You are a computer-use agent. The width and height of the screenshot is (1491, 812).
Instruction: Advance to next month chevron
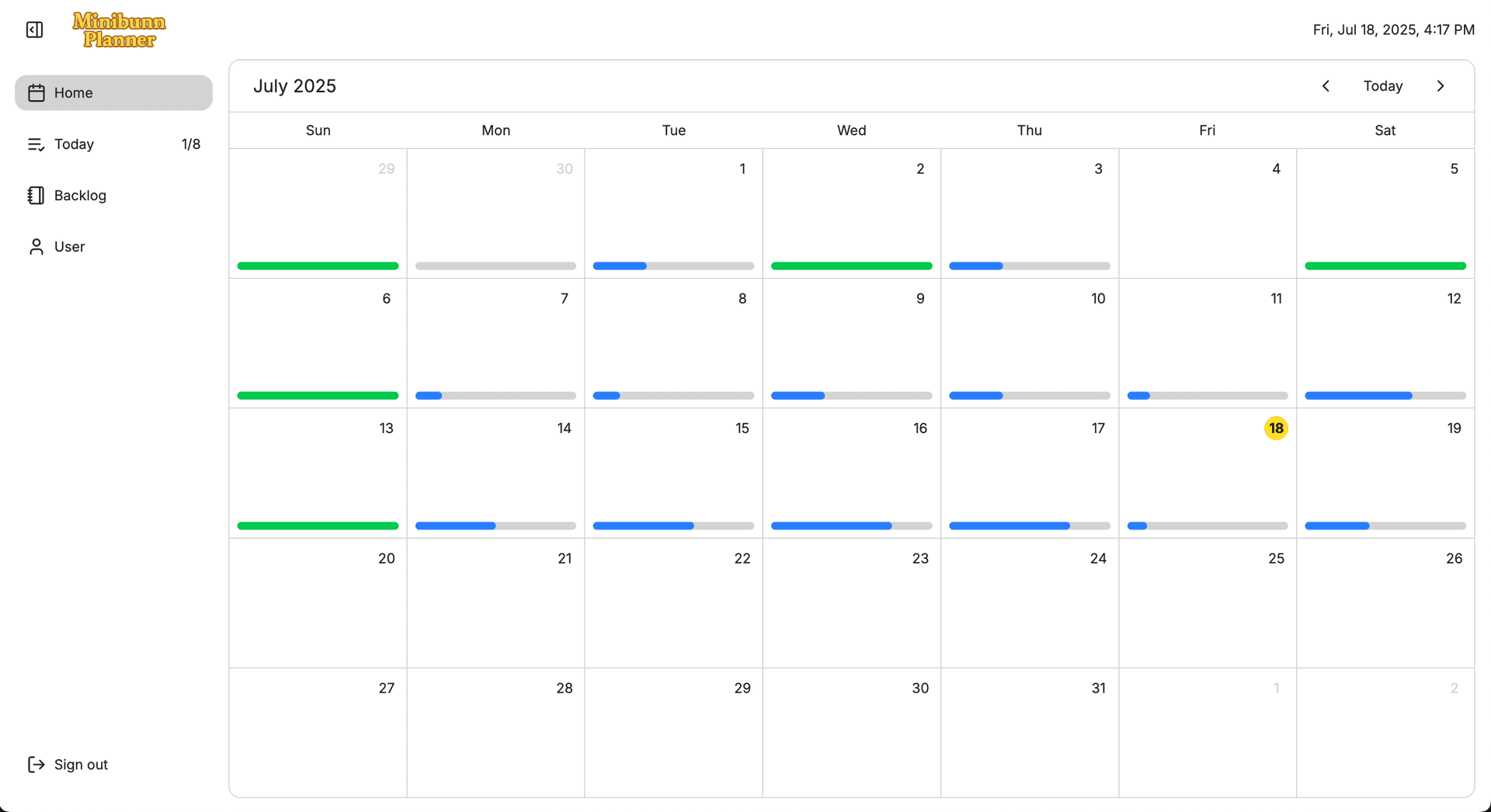pos(1441,86)
